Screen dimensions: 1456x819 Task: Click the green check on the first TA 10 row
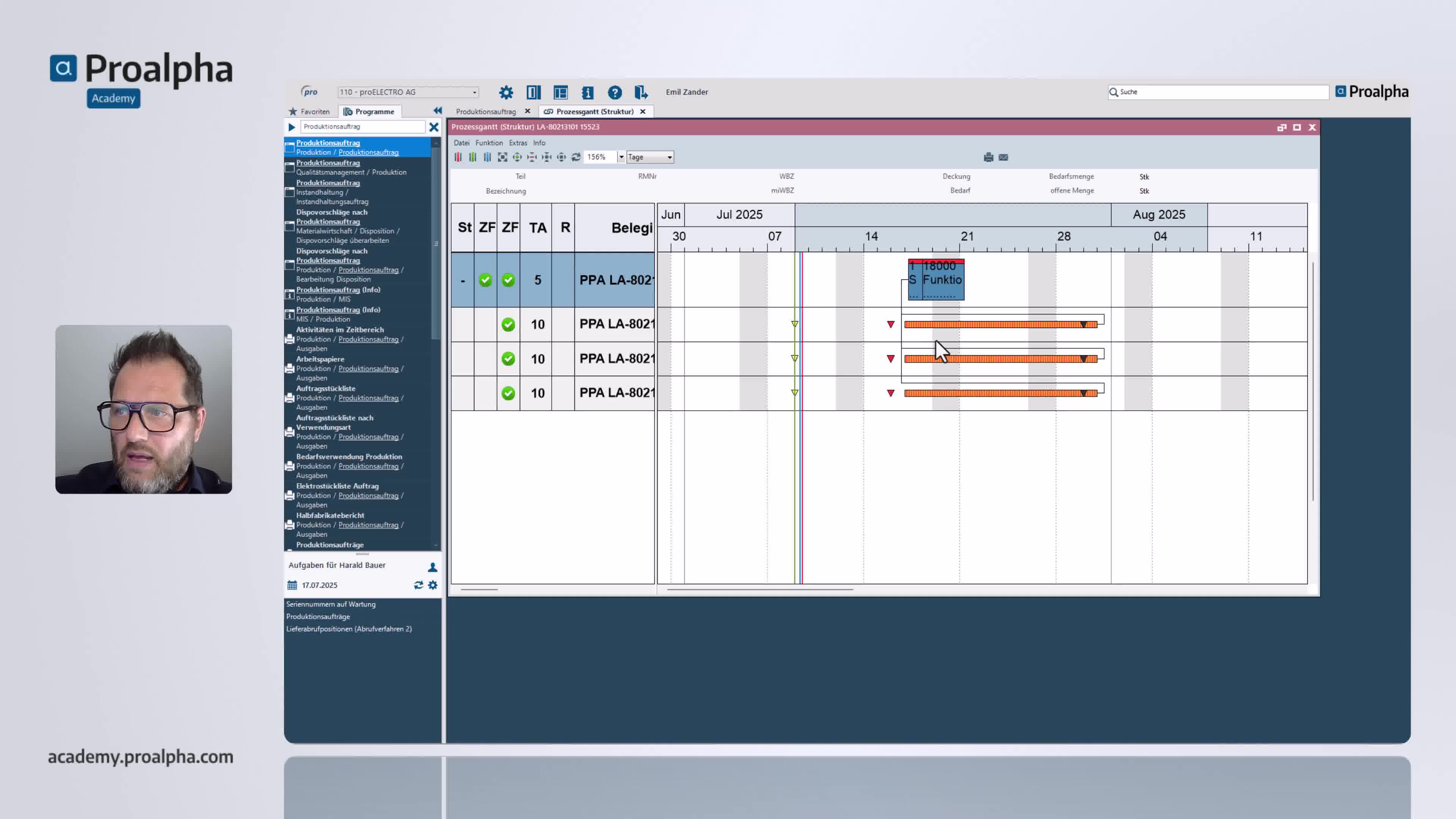(508, 324)
